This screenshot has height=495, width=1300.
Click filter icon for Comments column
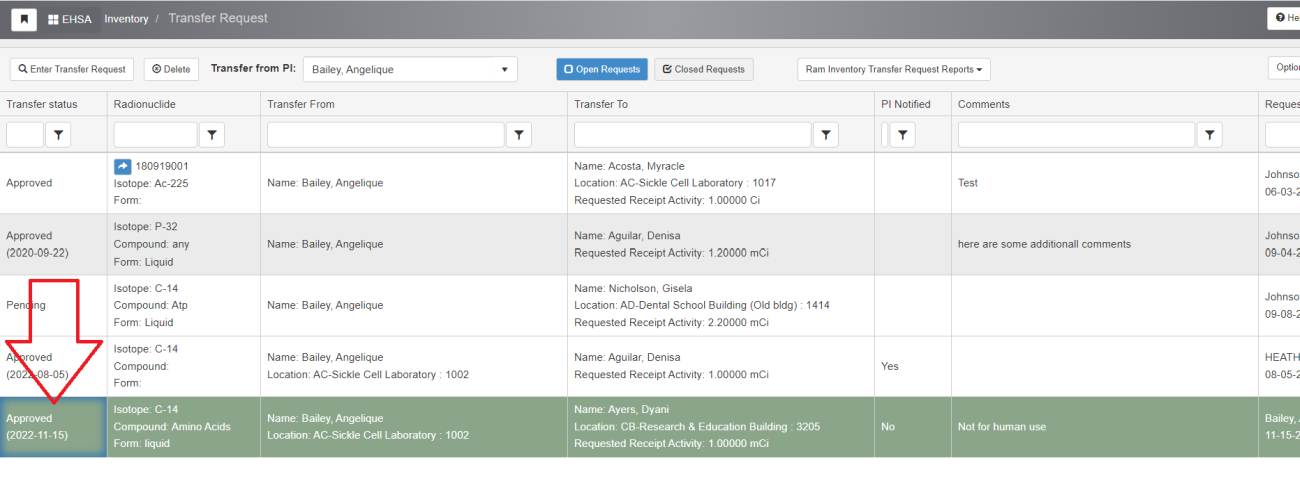(1210, 135)
